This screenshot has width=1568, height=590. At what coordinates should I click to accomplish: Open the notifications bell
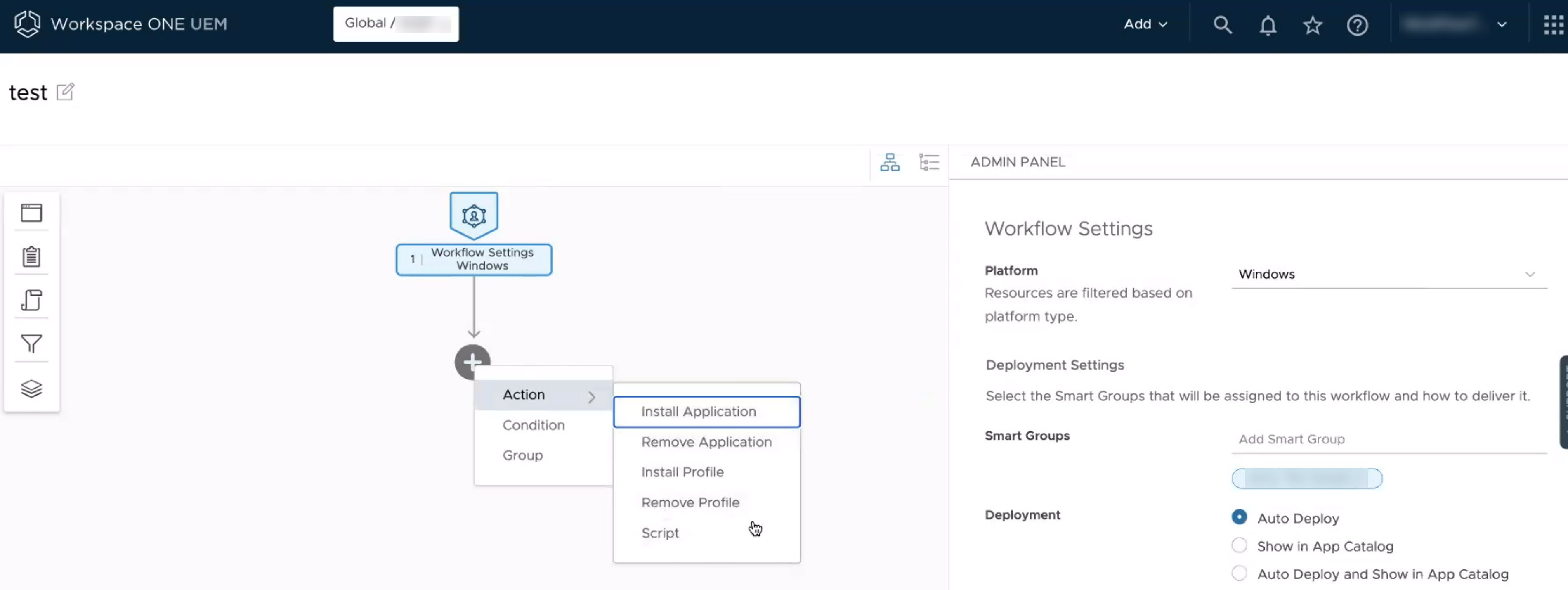1267,25
